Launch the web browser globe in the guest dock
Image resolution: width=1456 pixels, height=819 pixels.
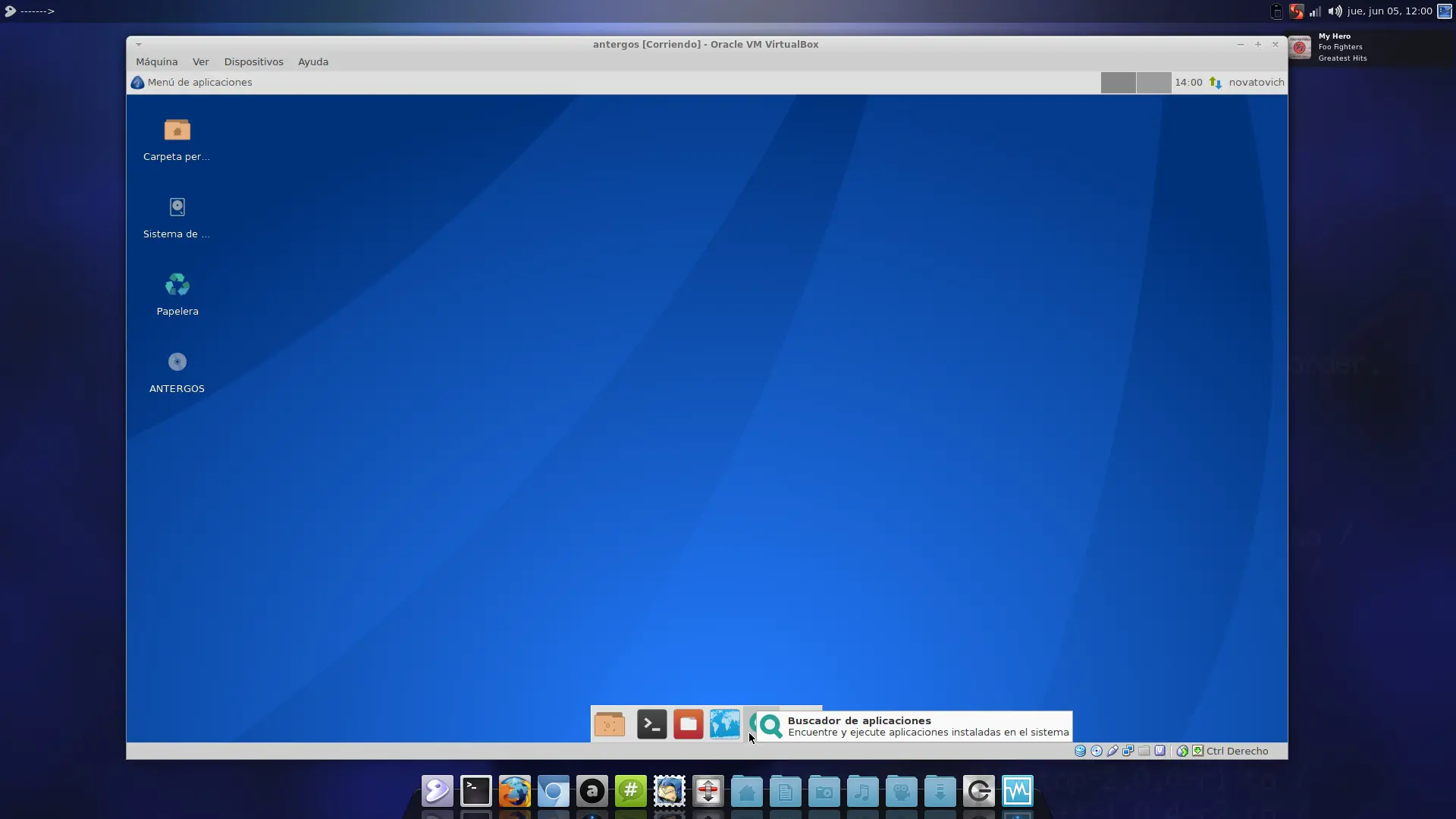coord(725,725)
